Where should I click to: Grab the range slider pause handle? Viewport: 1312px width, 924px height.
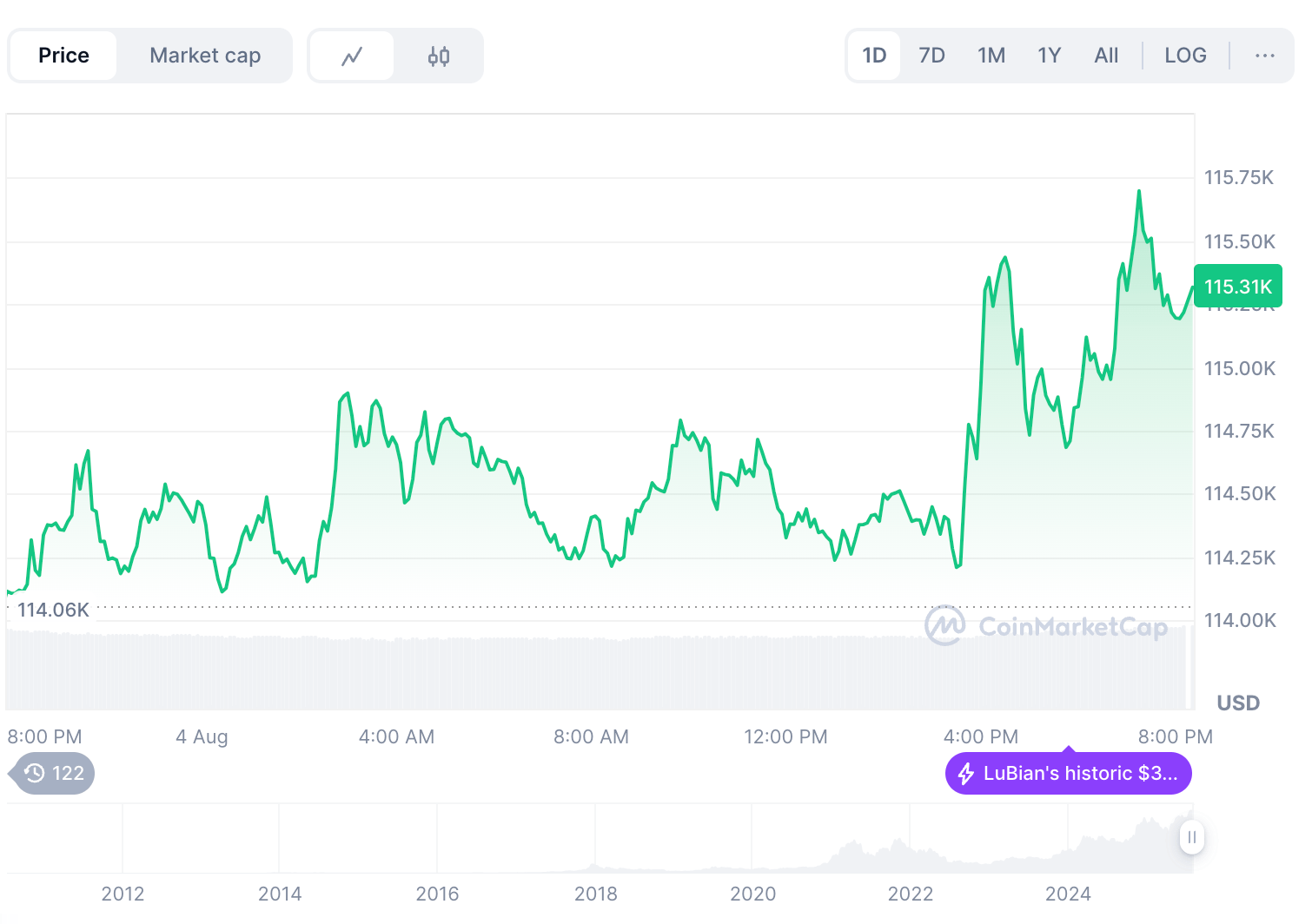point(1192,837)
